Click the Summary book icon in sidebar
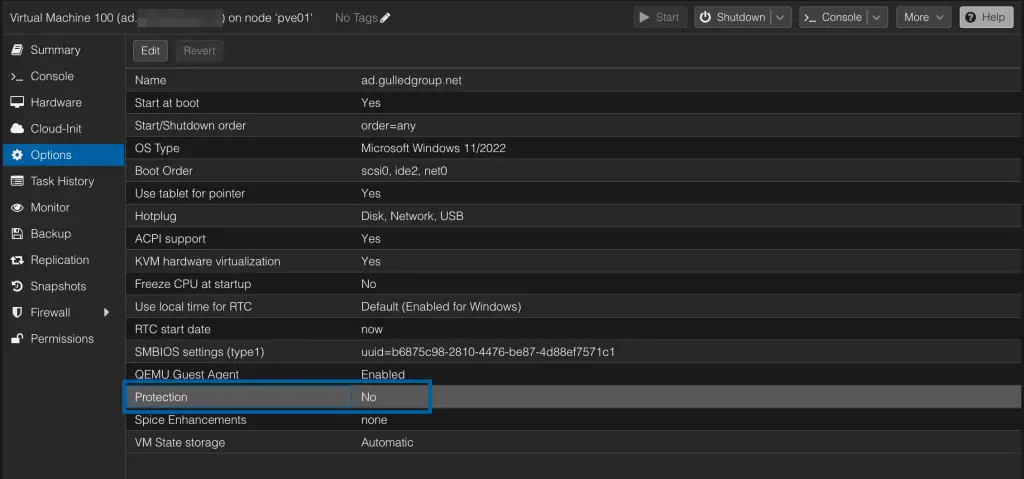The image size is (1024, 479). 17,50
